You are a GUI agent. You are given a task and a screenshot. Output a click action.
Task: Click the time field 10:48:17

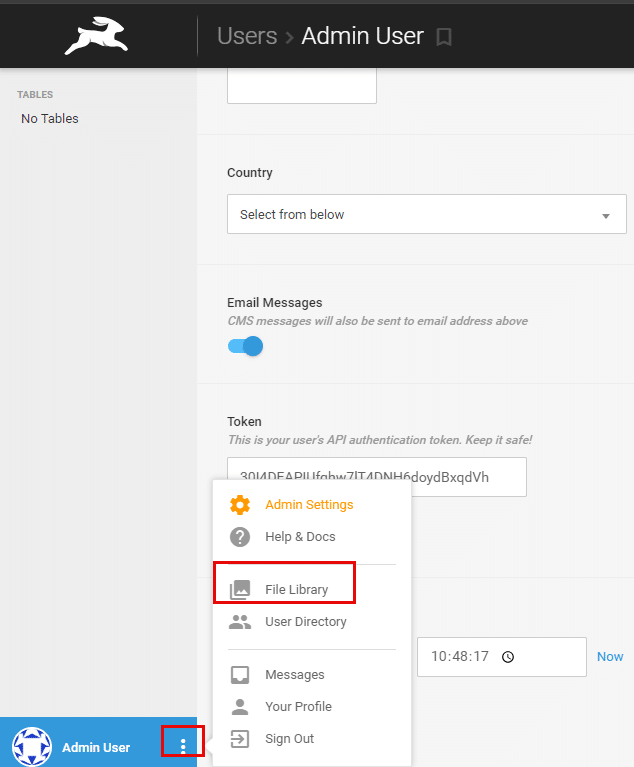[501, 656]
